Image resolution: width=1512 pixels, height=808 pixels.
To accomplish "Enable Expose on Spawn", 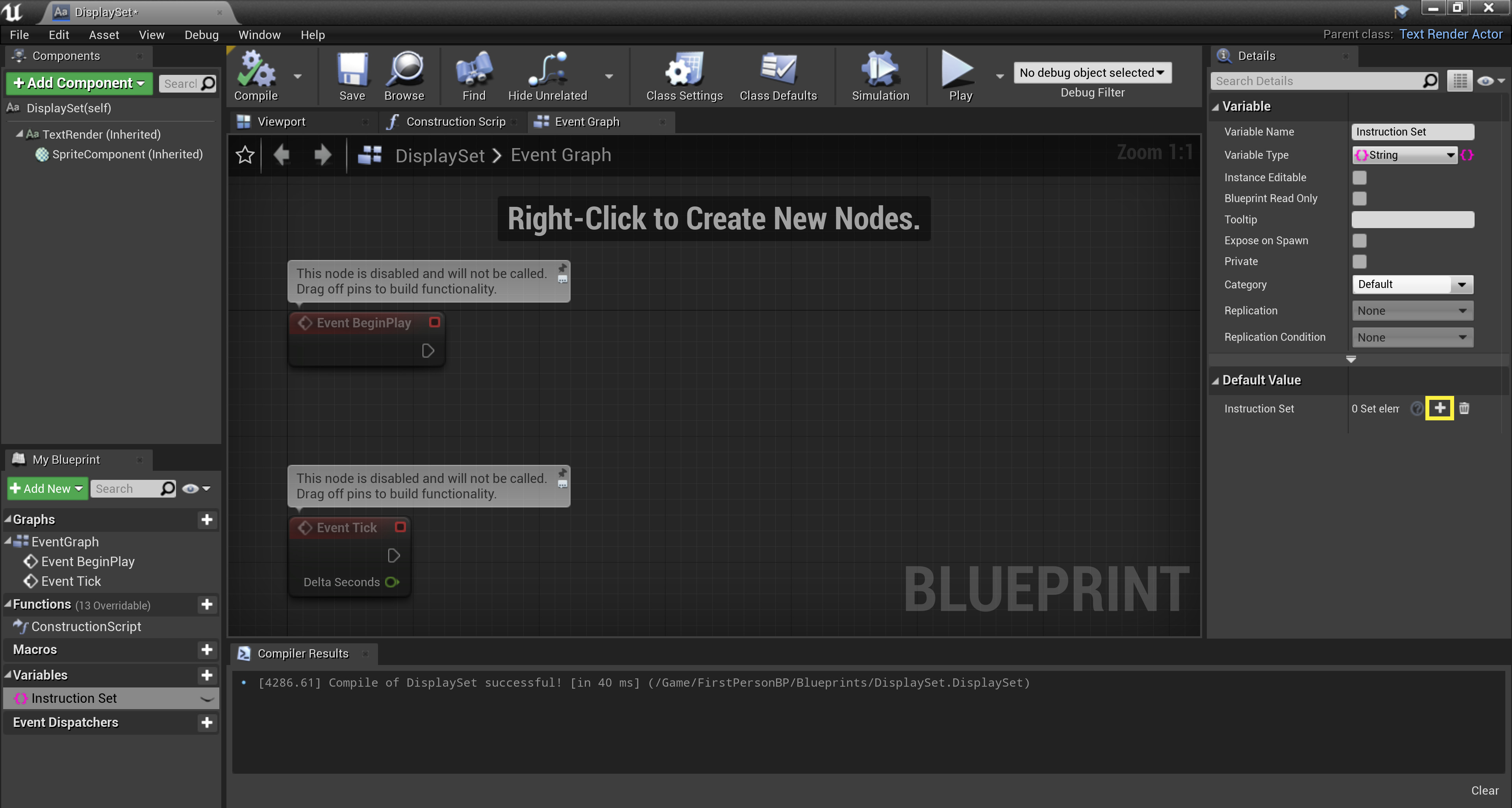I will coord(1360,240).
